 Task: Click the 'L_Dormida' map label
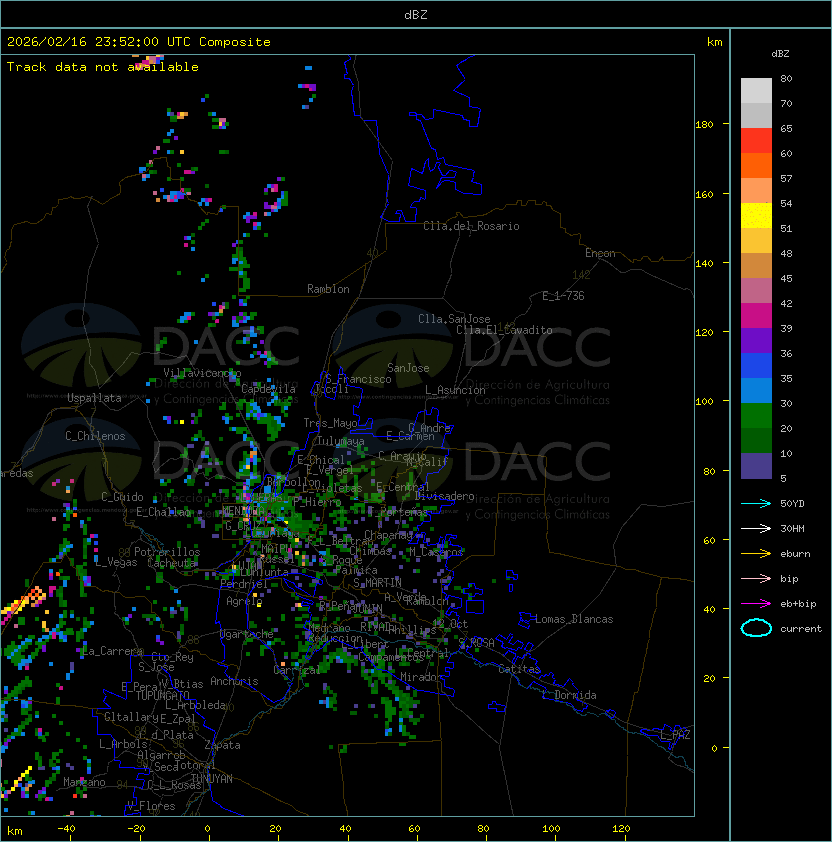pos(569,695)
